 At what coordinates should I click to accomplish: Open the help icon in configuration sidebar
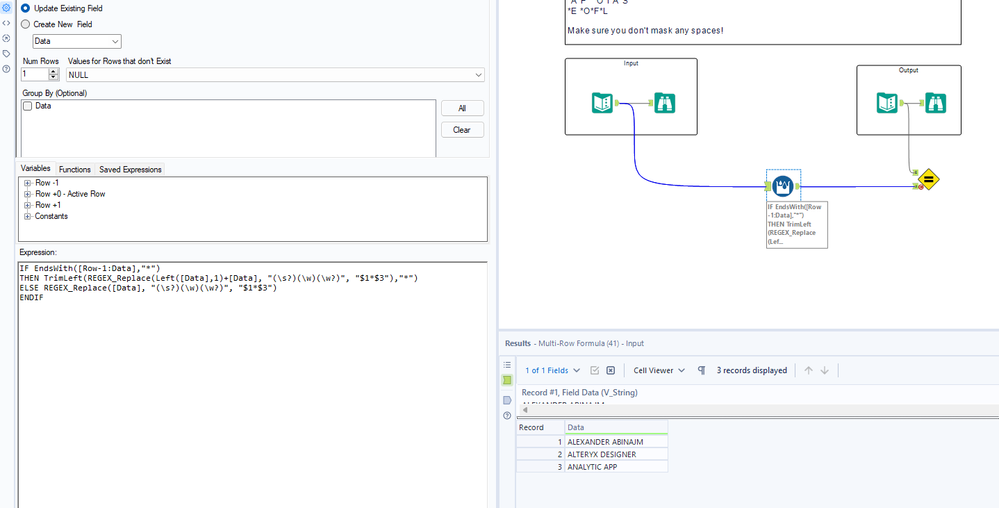[x=6, y=69]
